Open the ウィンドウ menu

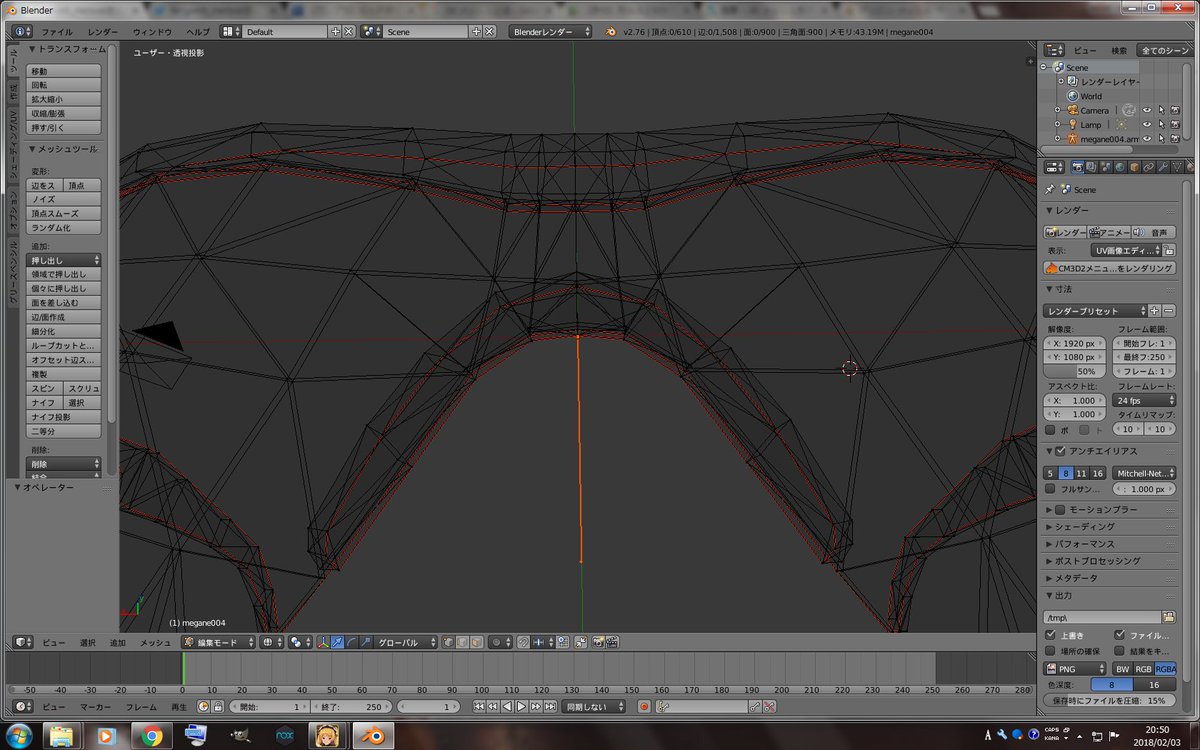pos(152,32)
